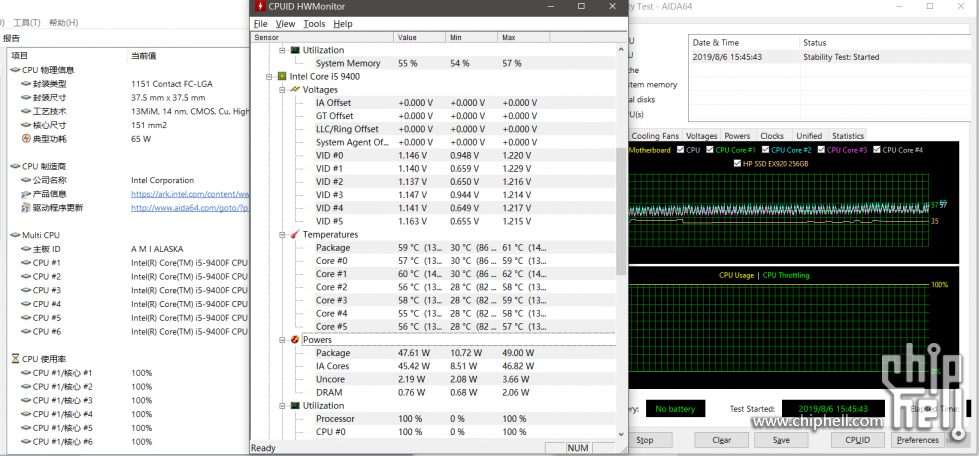Click Utilization icon above Processor row
Viewport: 979px width, 456px height.
coord(295,405)
